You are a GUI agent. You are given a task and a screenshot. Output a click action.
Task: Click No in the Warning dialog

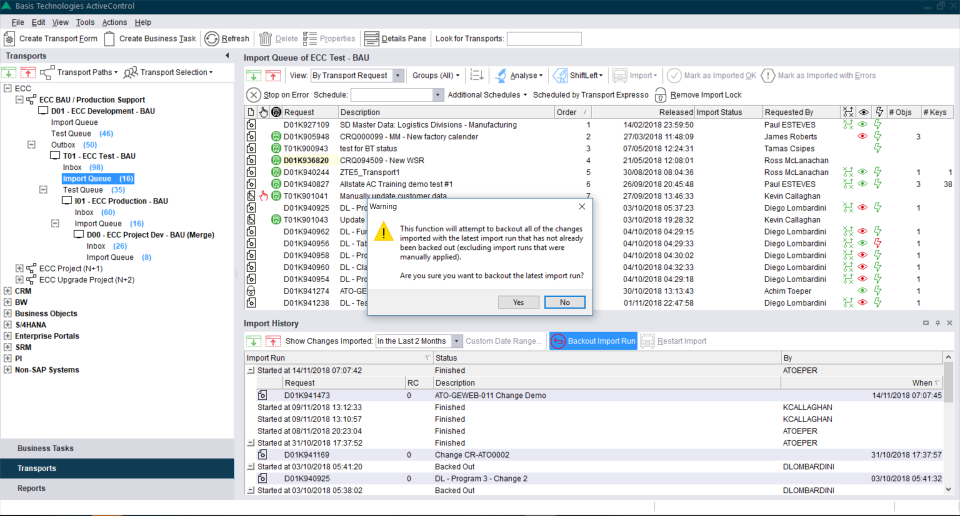click(x=564, y=302)
